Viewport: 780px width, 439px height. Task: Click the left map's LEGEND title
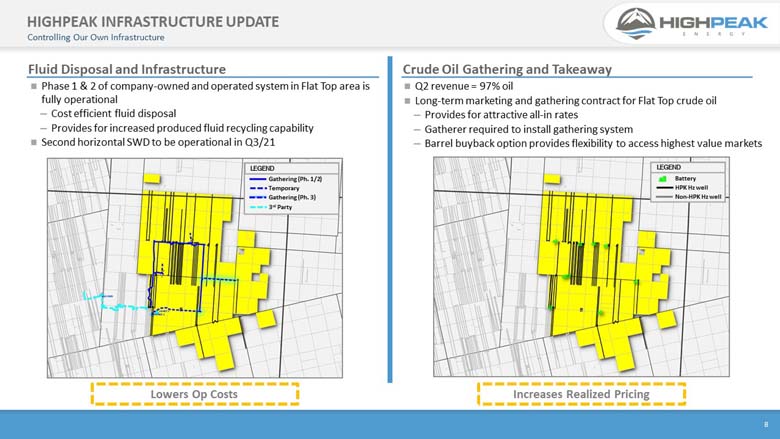pyautogui.click(x=262, y=169)
